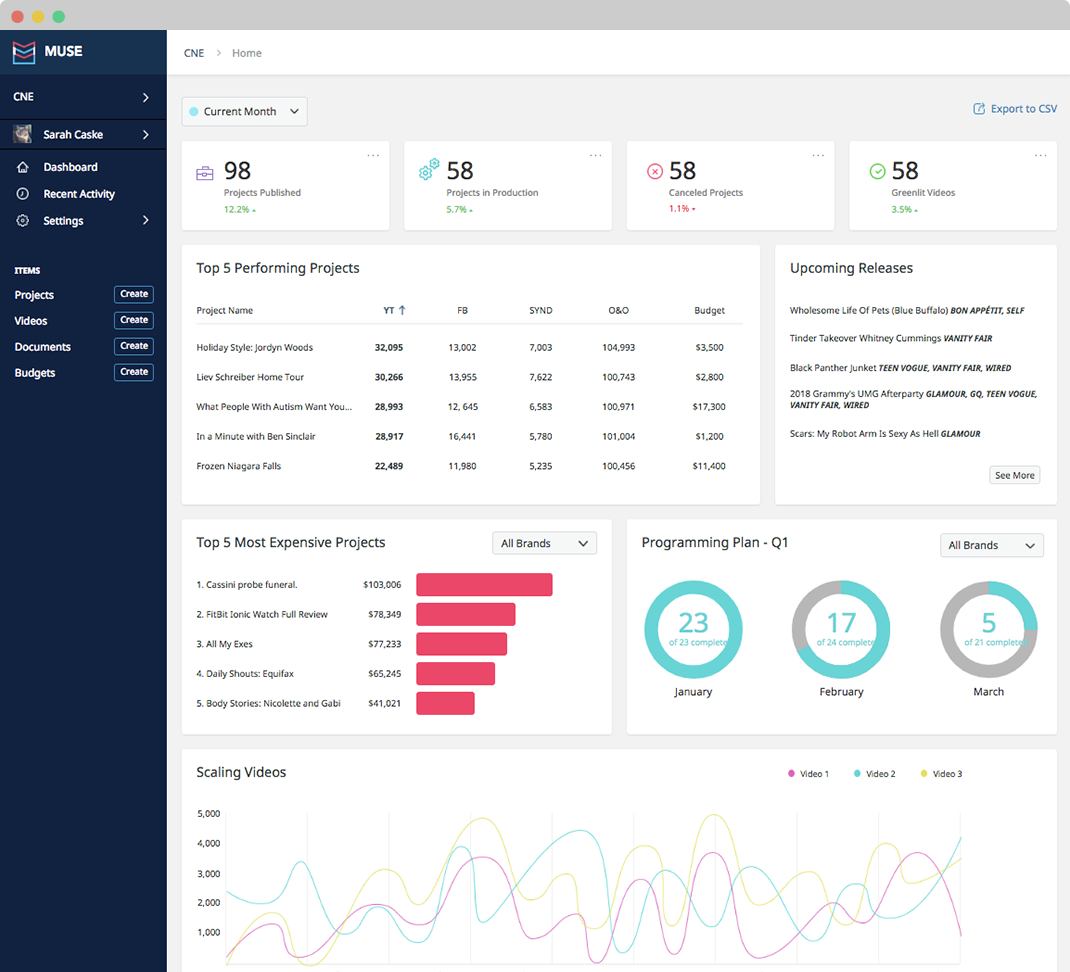The width and height of the screenshot is (1070, 972).
Task: Click the MUSE logo icon
Action: pos(24,52)
